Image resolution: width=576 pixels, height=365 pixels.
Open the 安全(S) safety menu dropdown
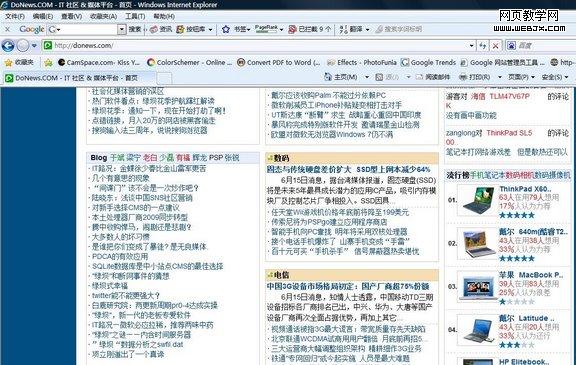coord(555,77)
